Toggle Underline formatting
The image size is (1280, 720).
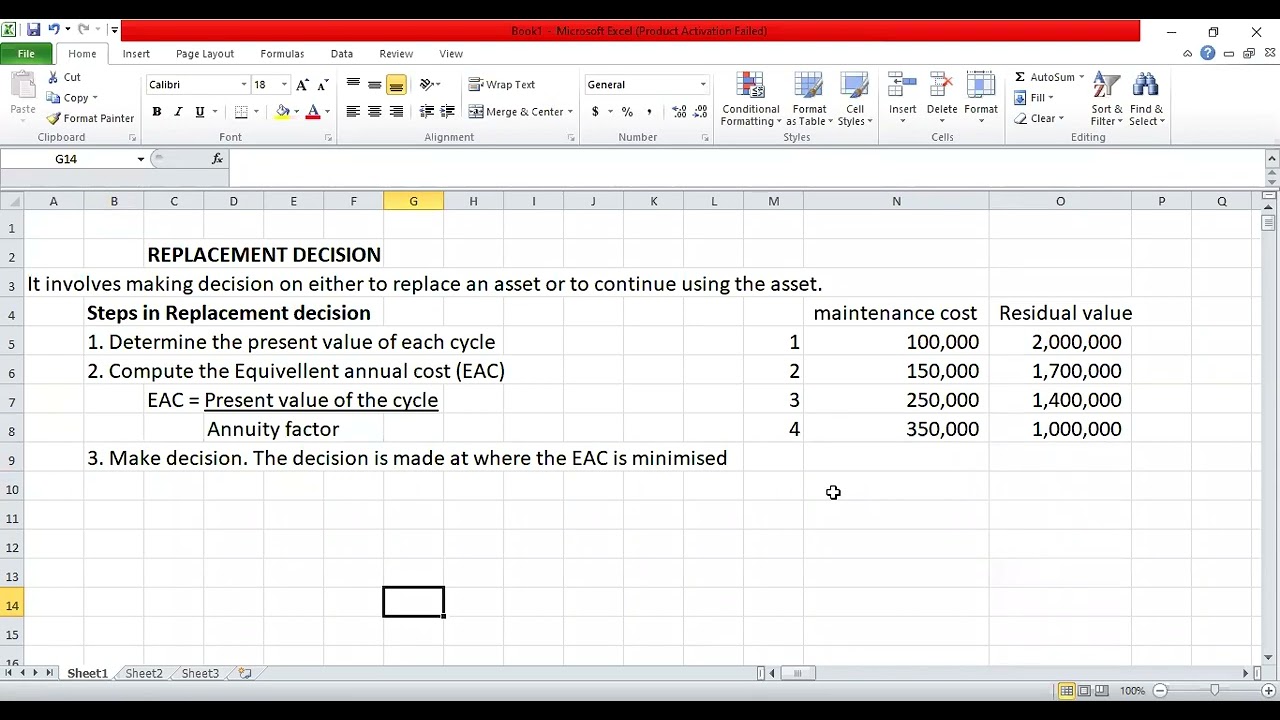click(x=200, y=112)
